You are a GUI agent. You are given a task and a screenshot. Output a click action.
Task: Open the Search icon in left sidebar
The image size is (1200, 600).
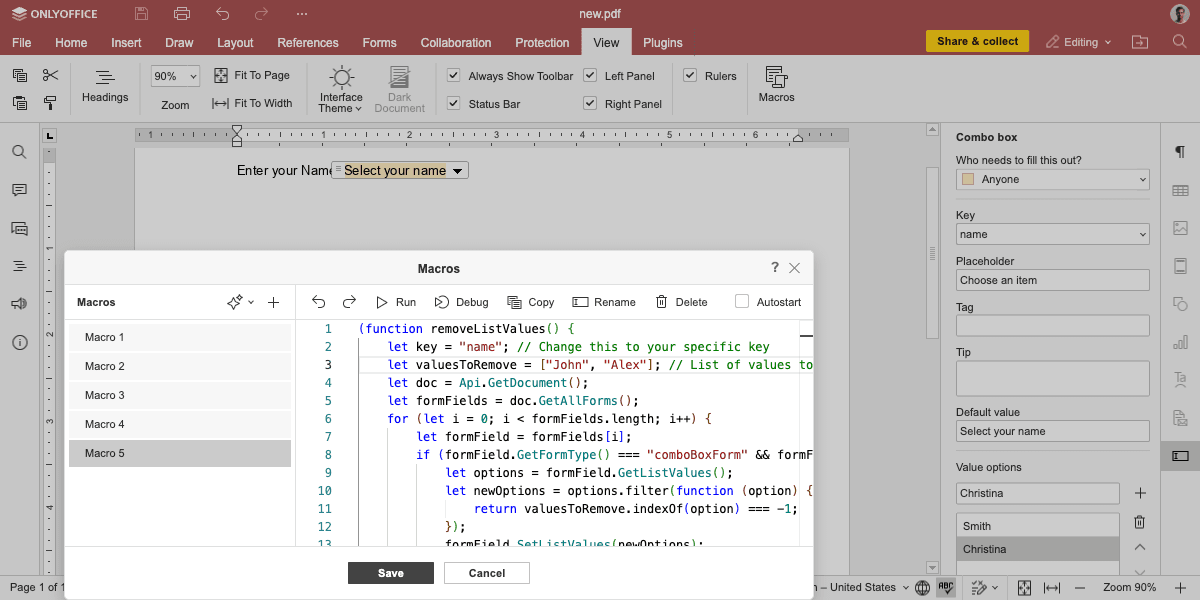[x=19, y=152]
